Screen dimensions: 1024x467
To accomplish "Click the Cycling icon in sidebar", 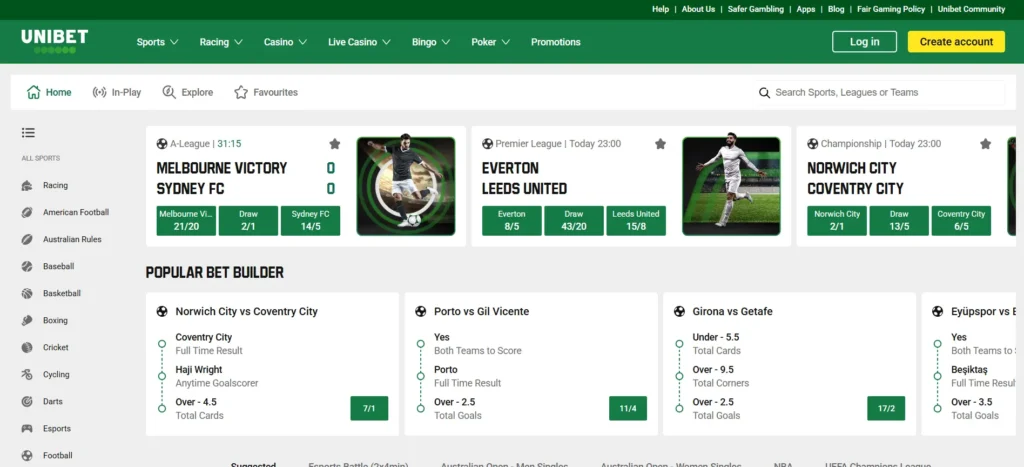I will click(27, 375).
